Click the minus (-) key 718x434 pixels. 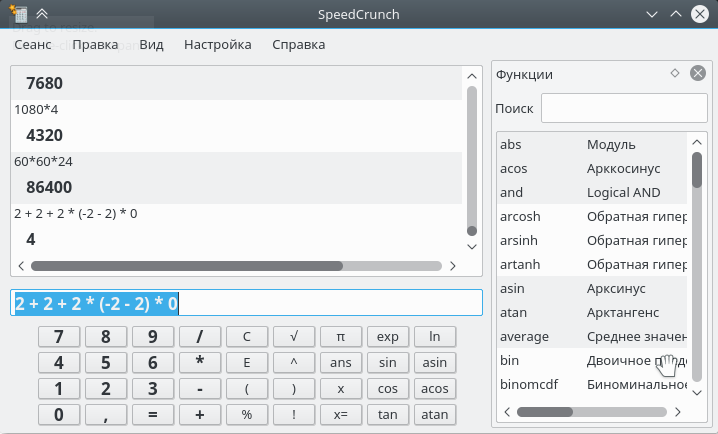[x=200, y=389]
